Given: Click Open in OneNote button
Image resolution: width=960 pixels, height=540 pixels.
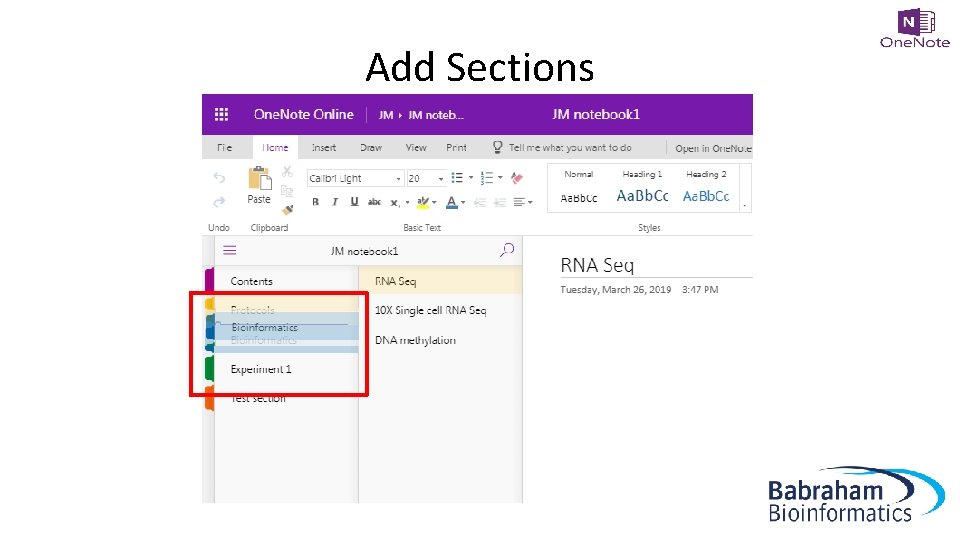Looking at the screenshot, I should tap(713, 148).
